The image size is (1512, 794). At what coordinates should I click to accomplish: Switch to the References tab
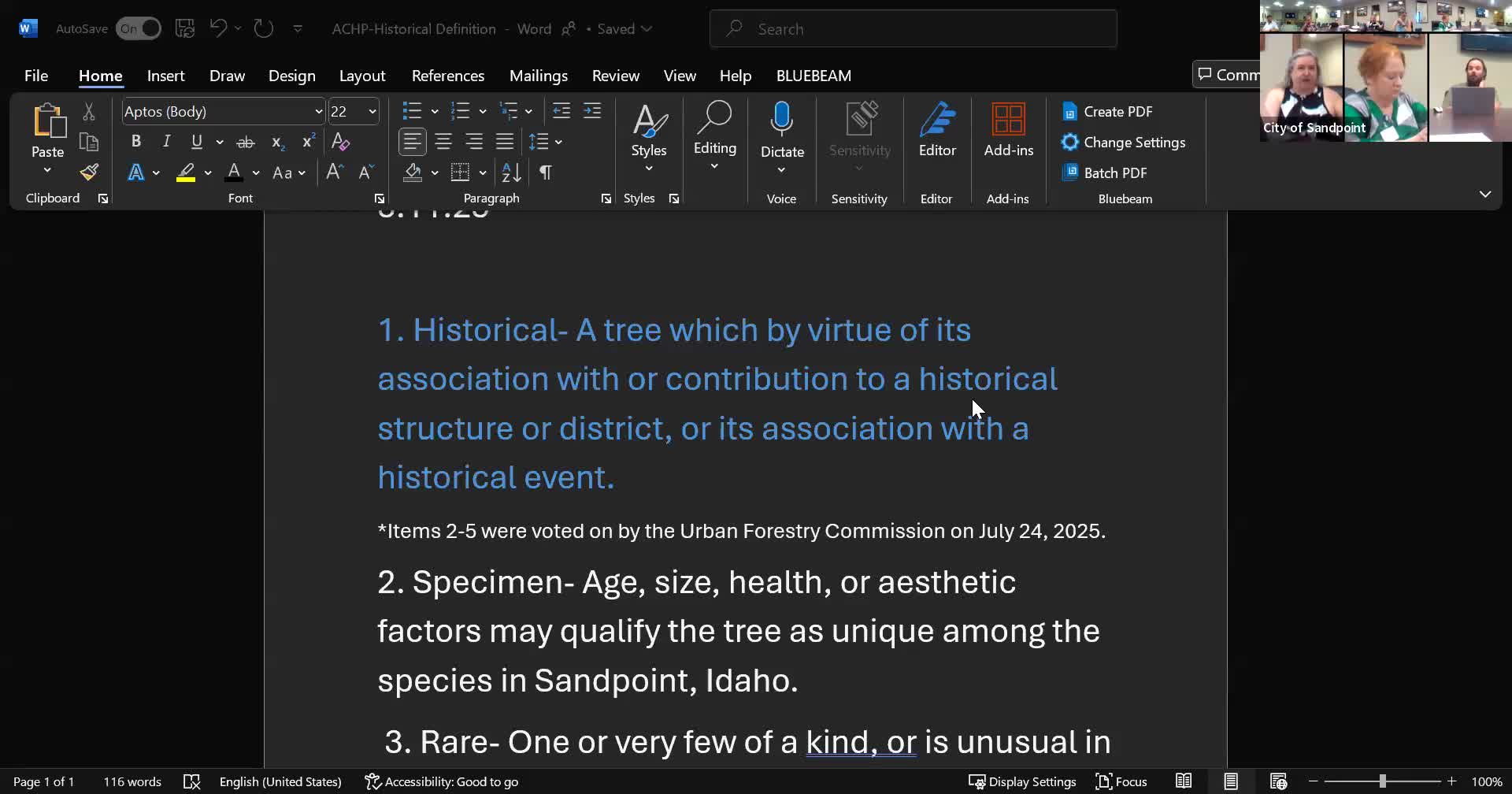click(x=447, y=76)
